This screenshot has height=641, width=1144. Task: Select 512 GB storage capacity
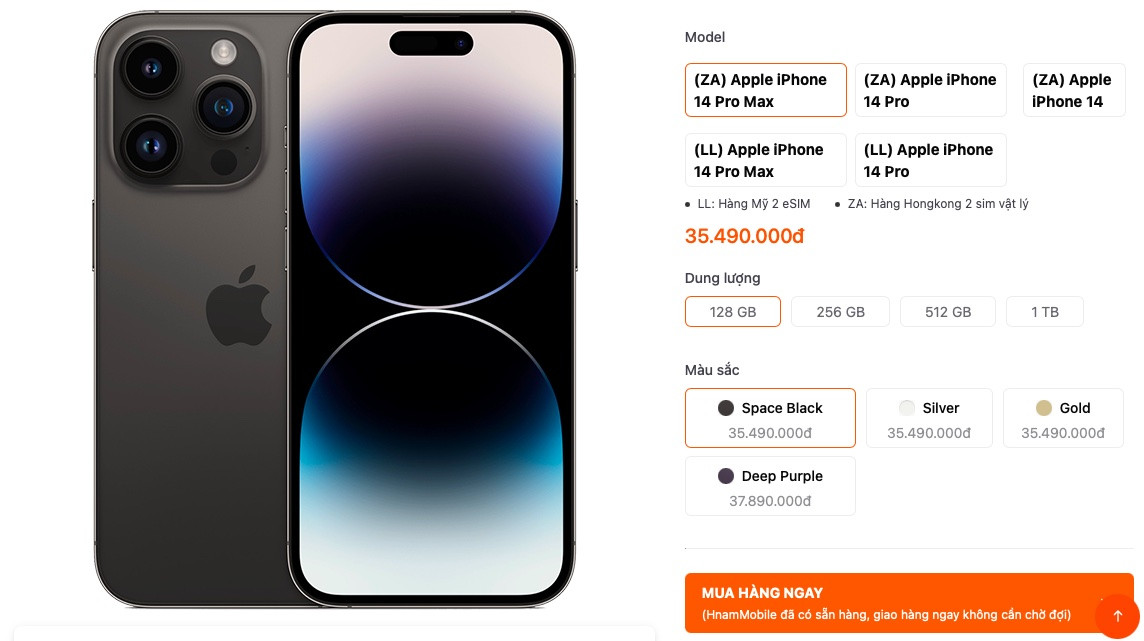coord(948,311)
